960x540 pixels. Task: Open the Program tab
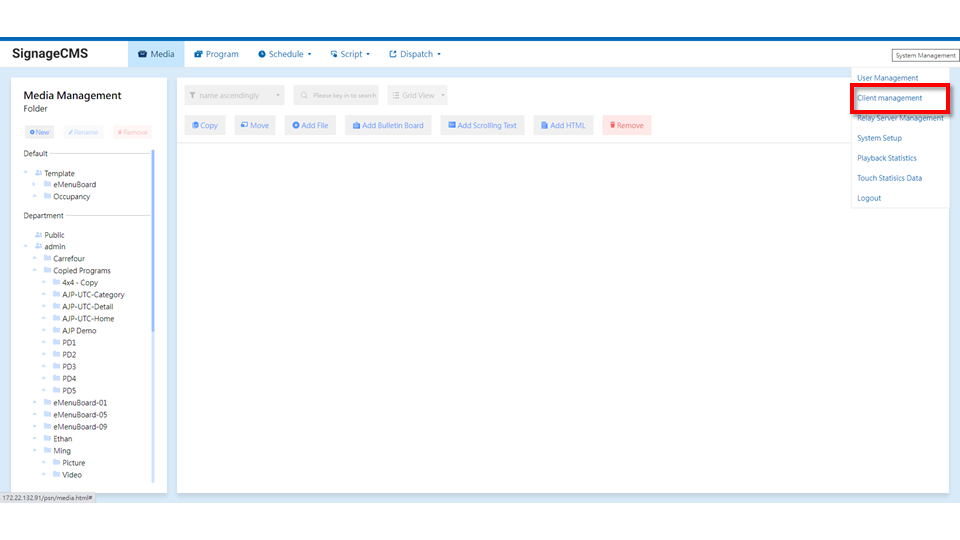coord(216,54)
